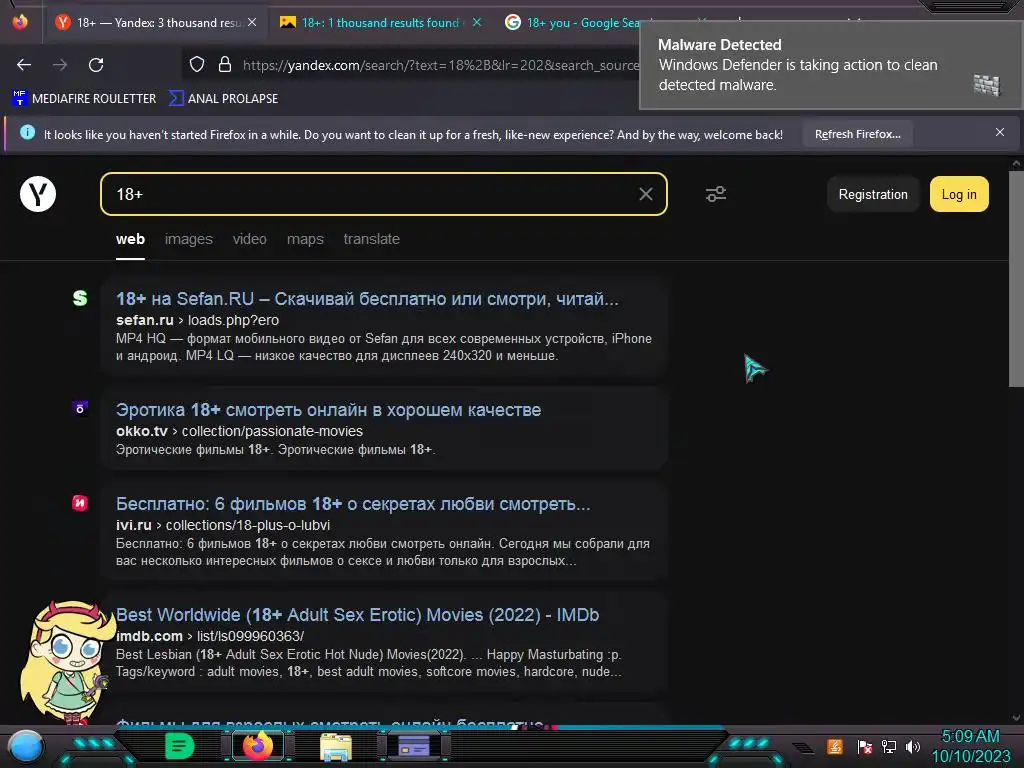Open the IMDb Best Worldwide Movies result

[x=357, y=615]
